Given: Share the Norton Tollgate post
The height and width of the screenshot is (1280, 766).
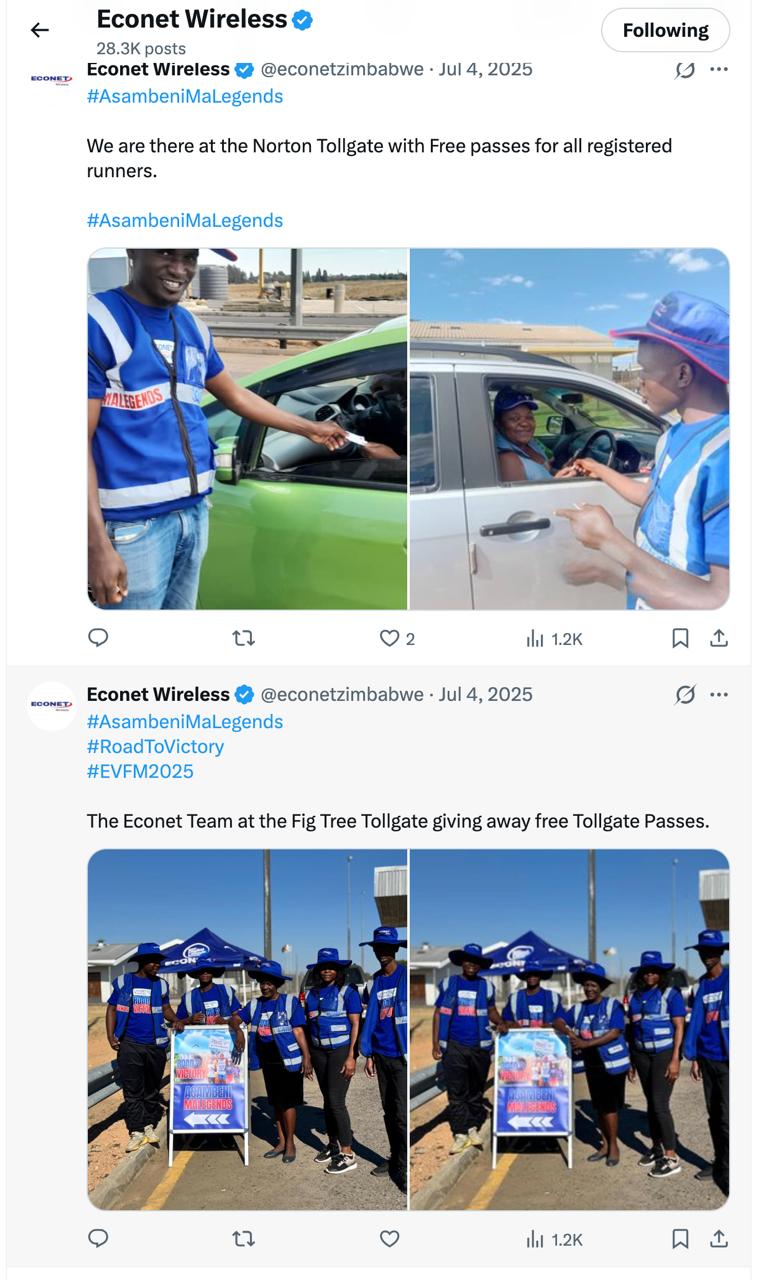Looking at the screenshot, I should pos(718,638).
